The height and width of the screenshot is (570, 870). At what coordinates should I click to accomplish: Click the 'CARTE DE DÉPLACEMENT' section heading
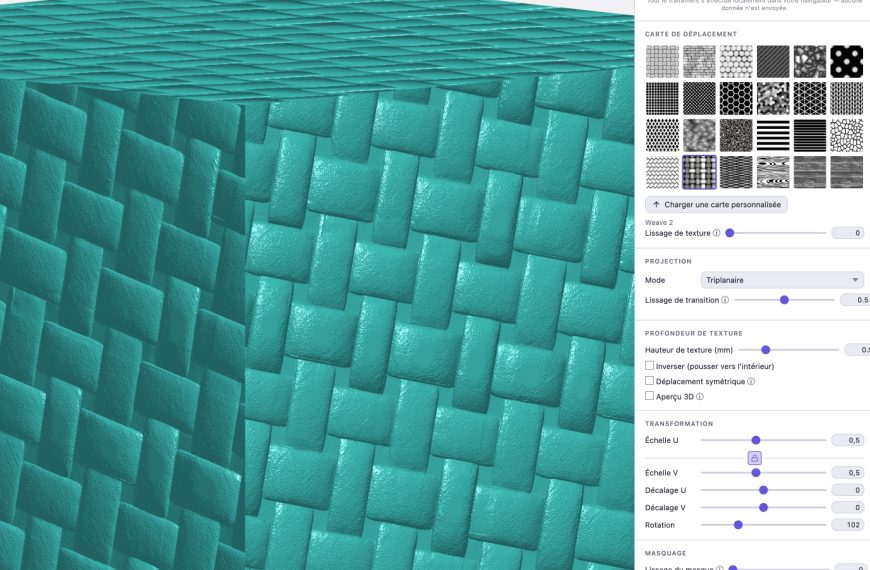[691, 34]
